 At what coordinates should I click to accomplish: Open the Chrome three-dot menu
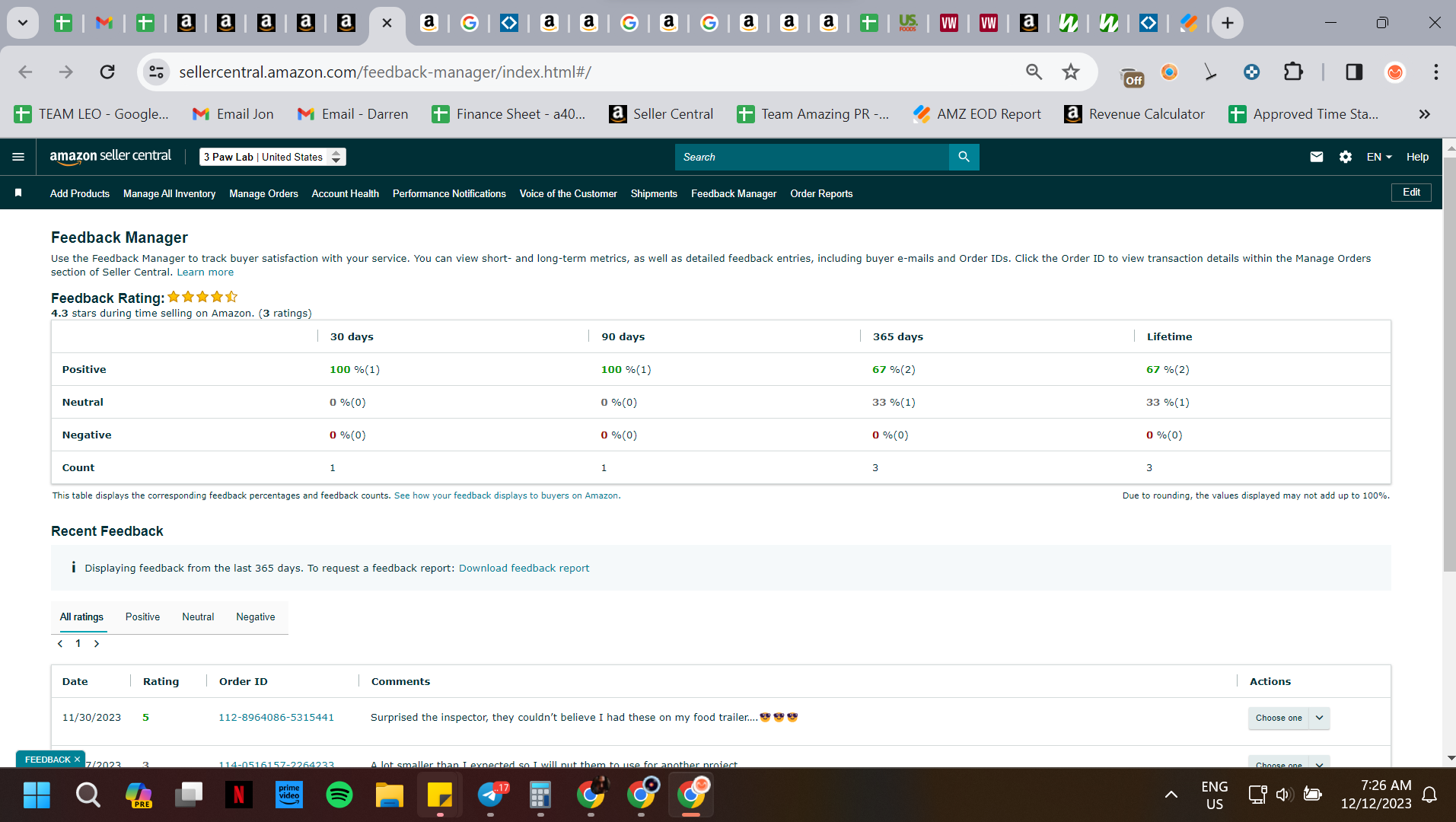[x=1435, y=72]
